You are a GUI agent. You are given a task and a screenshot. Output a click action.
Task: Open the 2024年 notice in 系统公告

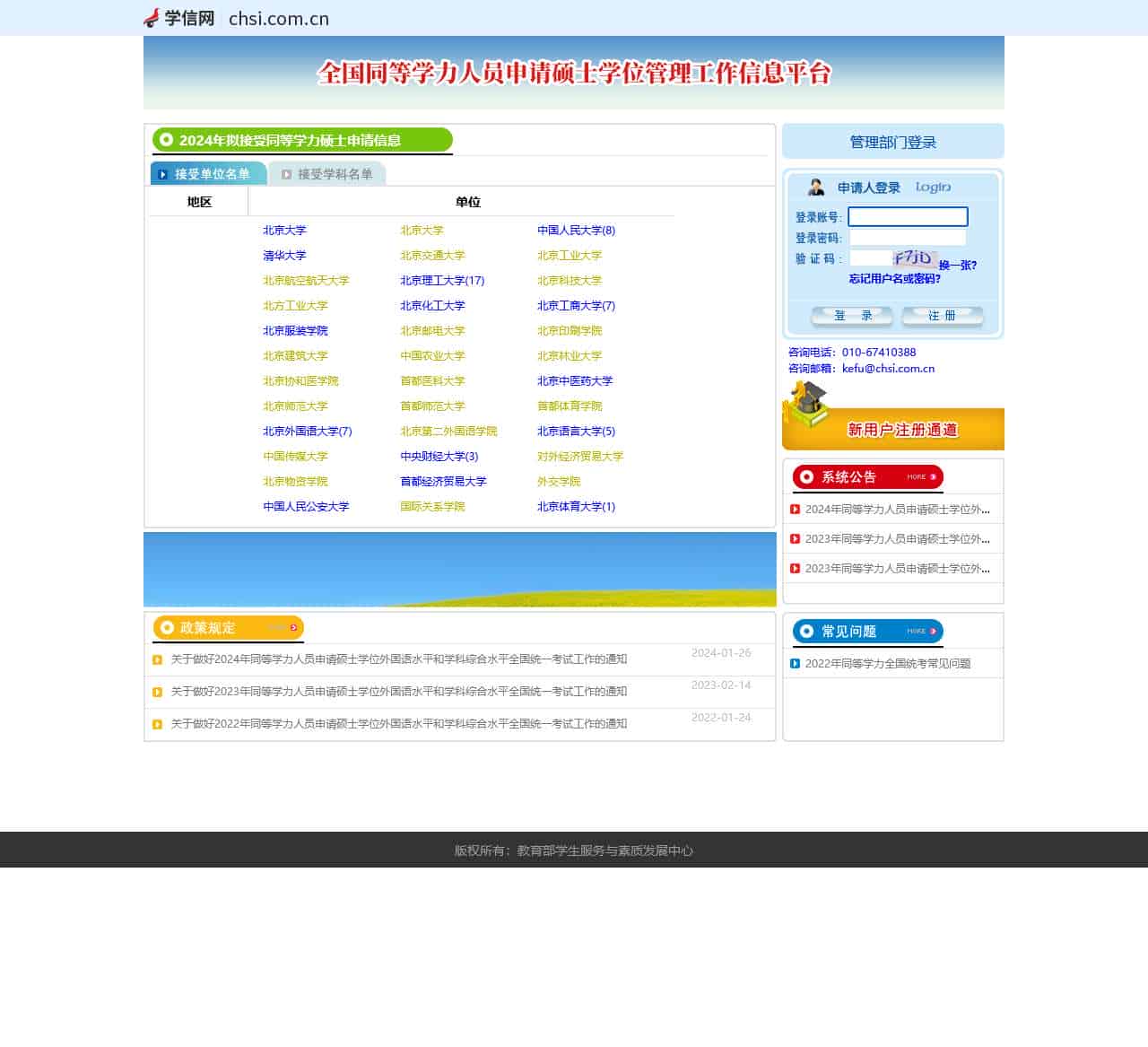pyautogui.click(x=898, y=510)
